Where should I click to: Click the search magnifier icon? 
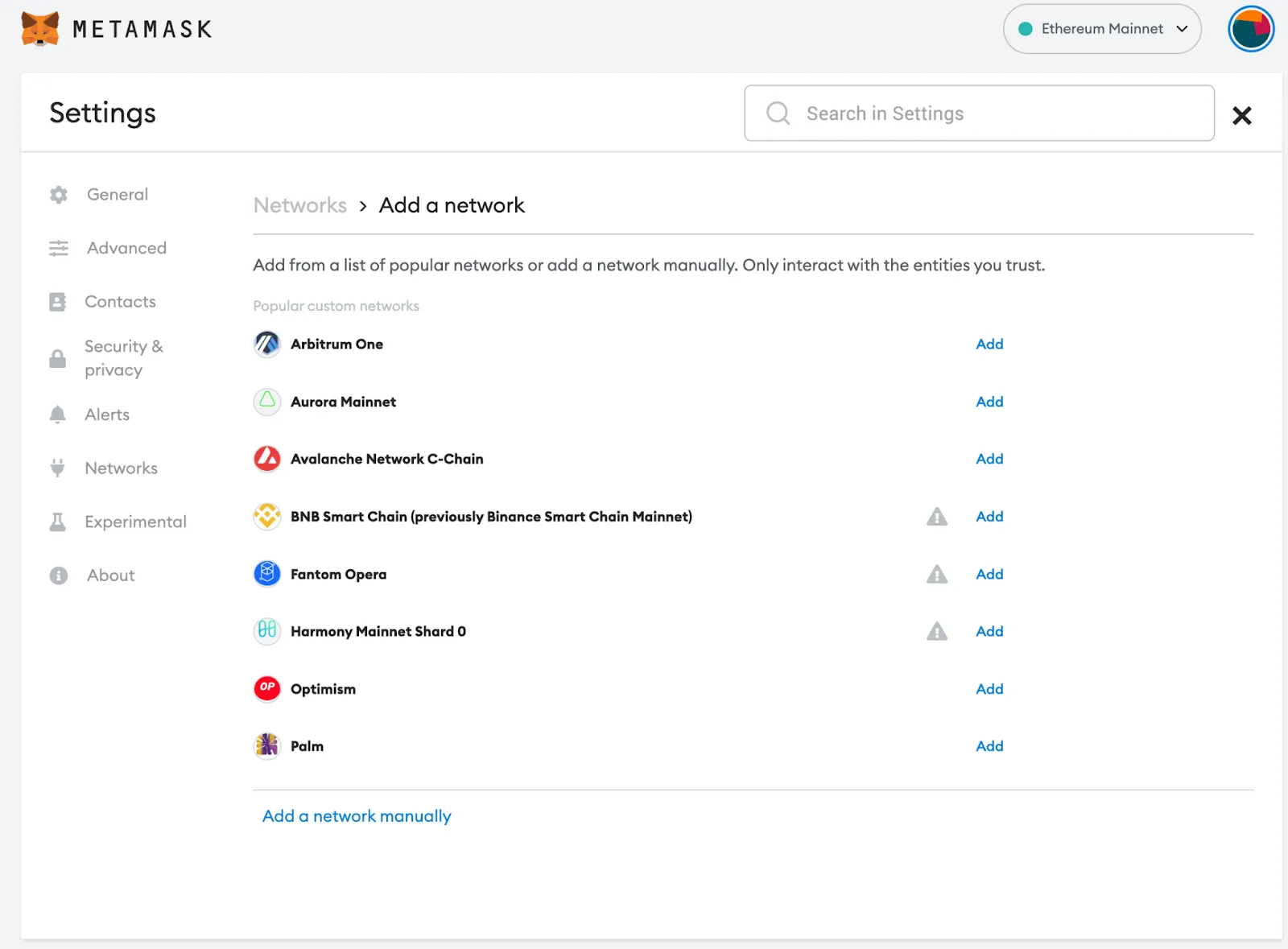click(778, 113)
